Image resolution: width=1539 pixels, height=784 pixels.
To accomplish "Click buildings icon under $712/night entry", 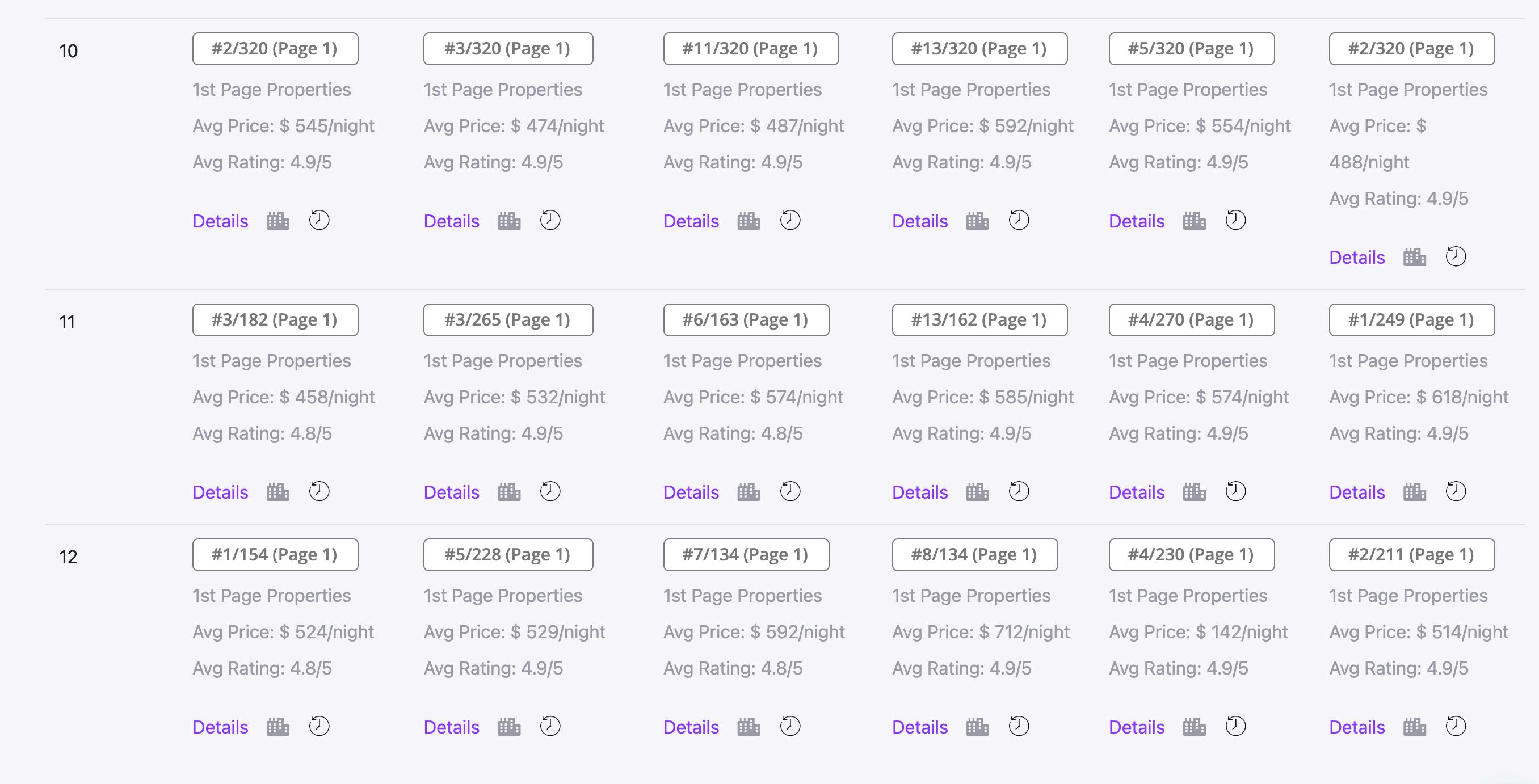I will [977, 727].
